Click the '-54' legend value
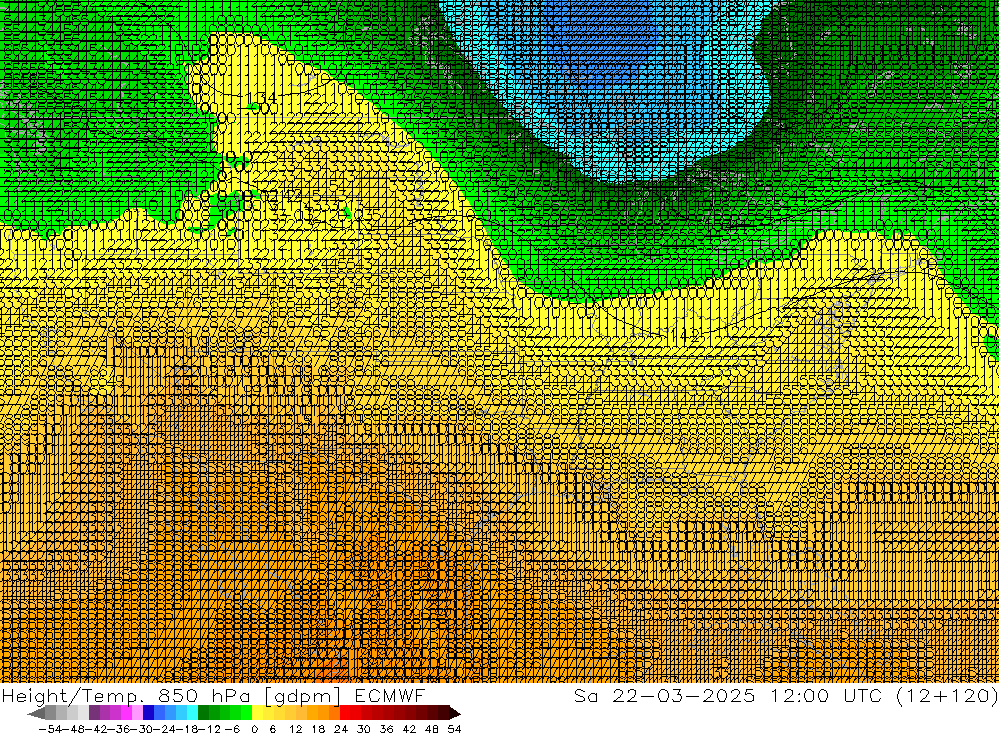This screenshot has width=1000, height=733. pyautogui.click(x=50, y=729)
